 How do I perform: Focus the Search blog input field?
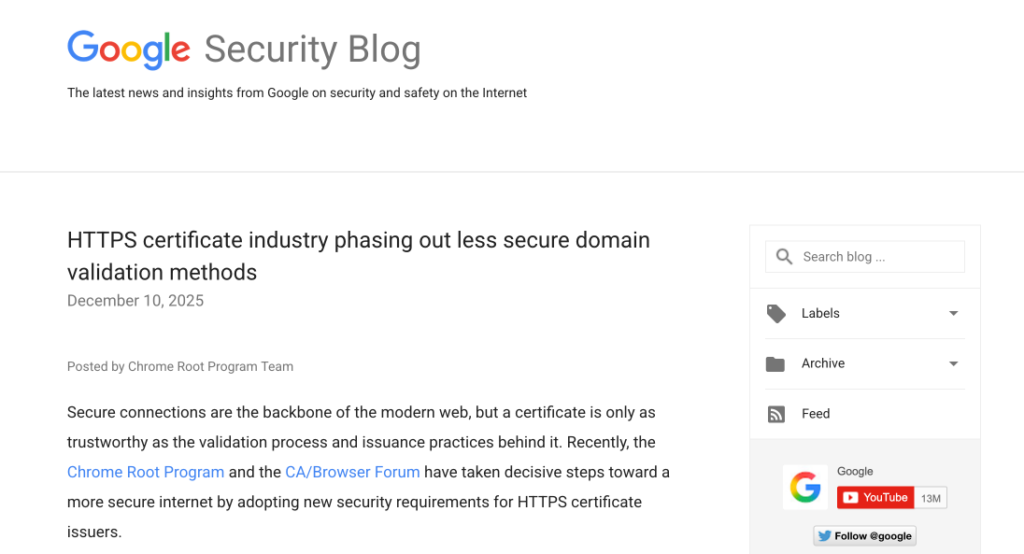pos(878,257)
